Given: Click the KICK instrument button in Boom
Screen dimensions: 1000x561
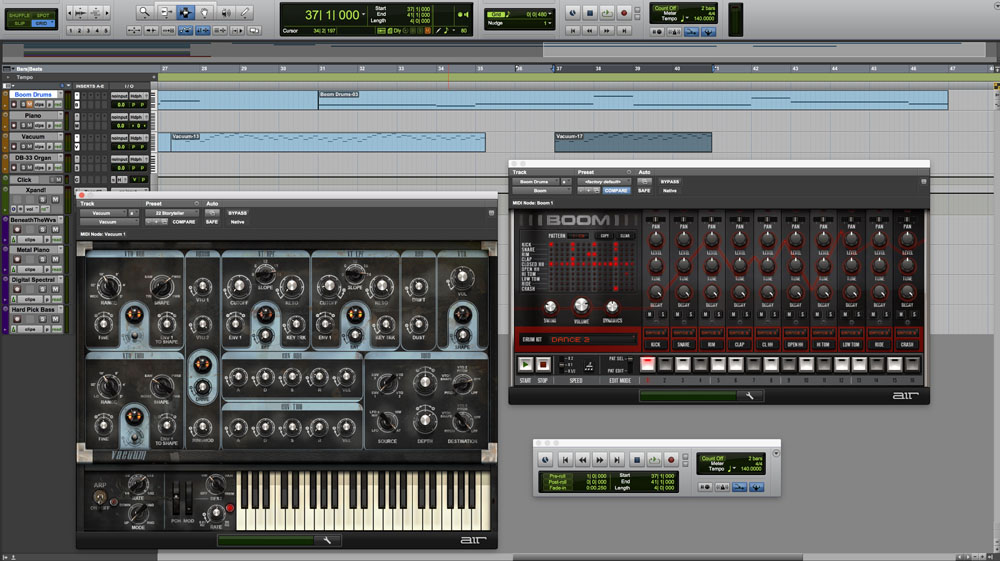Looking at the screenshot, I should coord(654,344).
